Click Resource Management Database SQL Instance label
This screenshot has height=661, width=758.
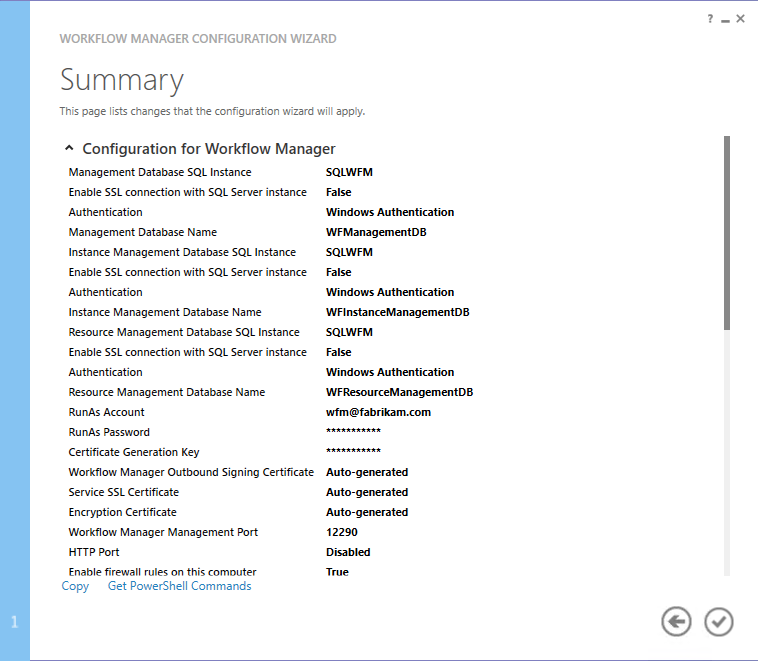pyautogui.click(x=184, y=332)
